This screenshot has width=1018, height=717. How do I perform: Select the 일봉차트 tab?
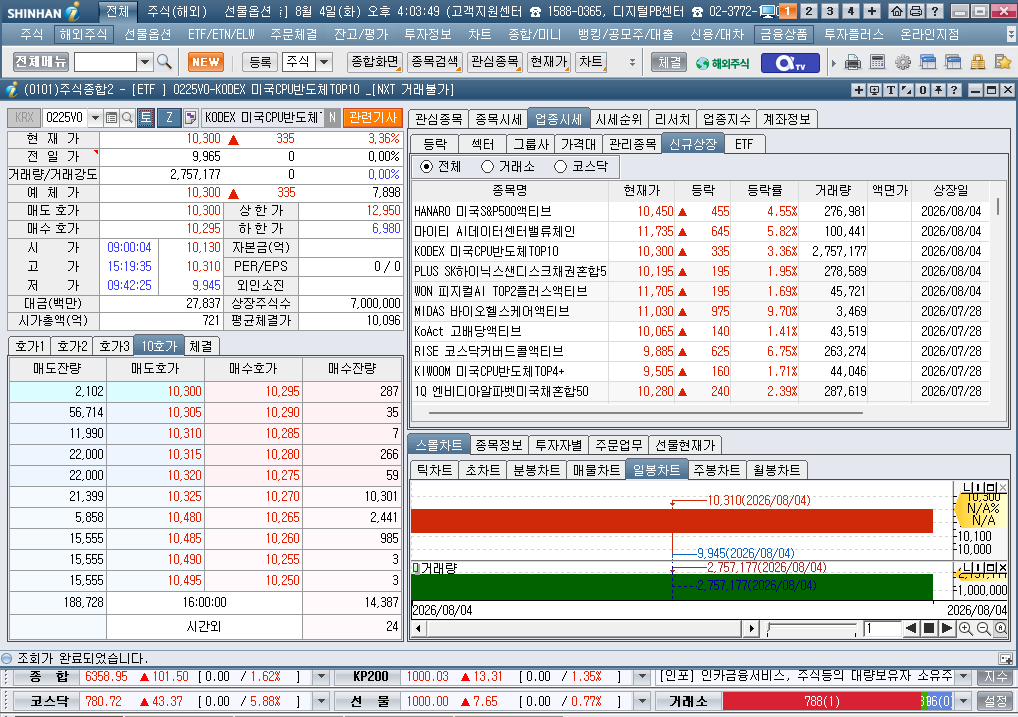(656, 470)
